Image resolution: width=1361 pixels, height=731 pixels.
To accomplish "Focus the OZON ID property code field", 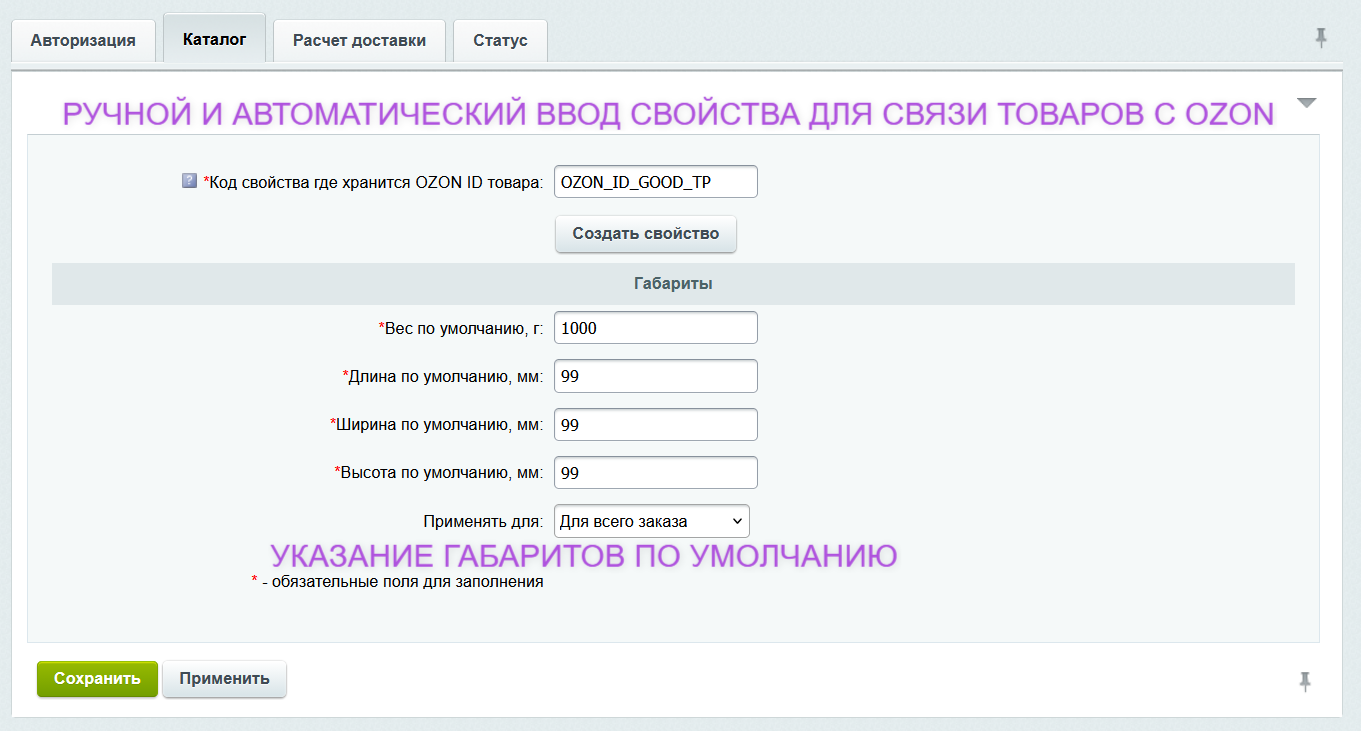I will click(656, 182).
